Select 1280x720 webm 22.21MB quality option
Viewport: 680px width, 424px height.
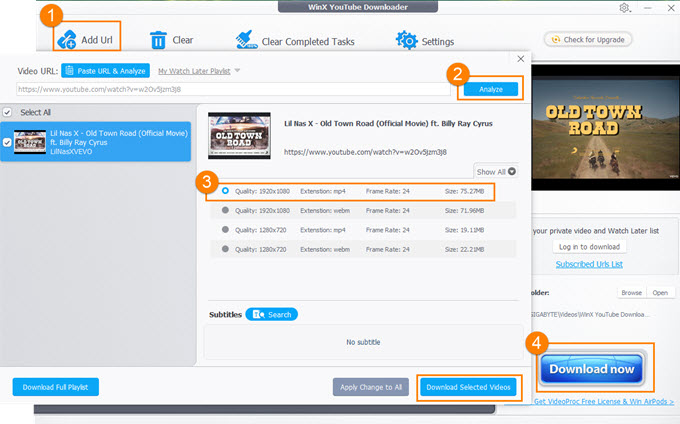click(225, 249)
